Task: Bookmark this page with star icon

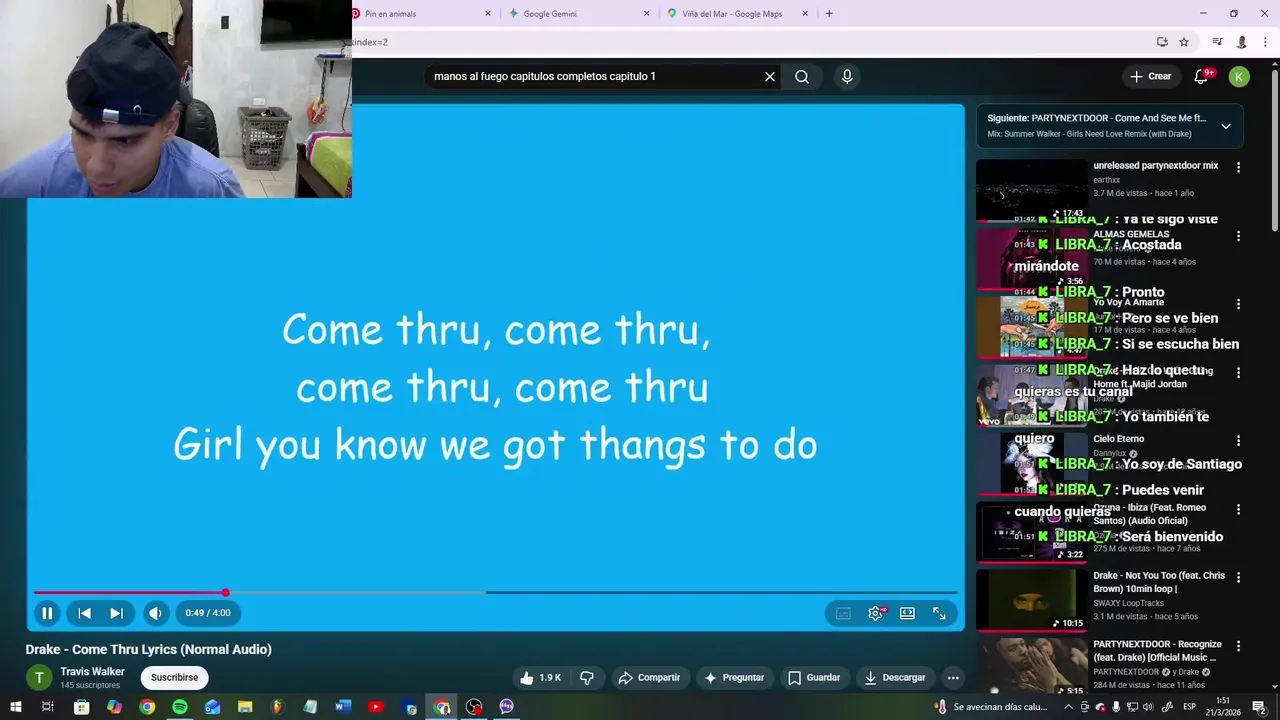Action: tap(1184, 42)
